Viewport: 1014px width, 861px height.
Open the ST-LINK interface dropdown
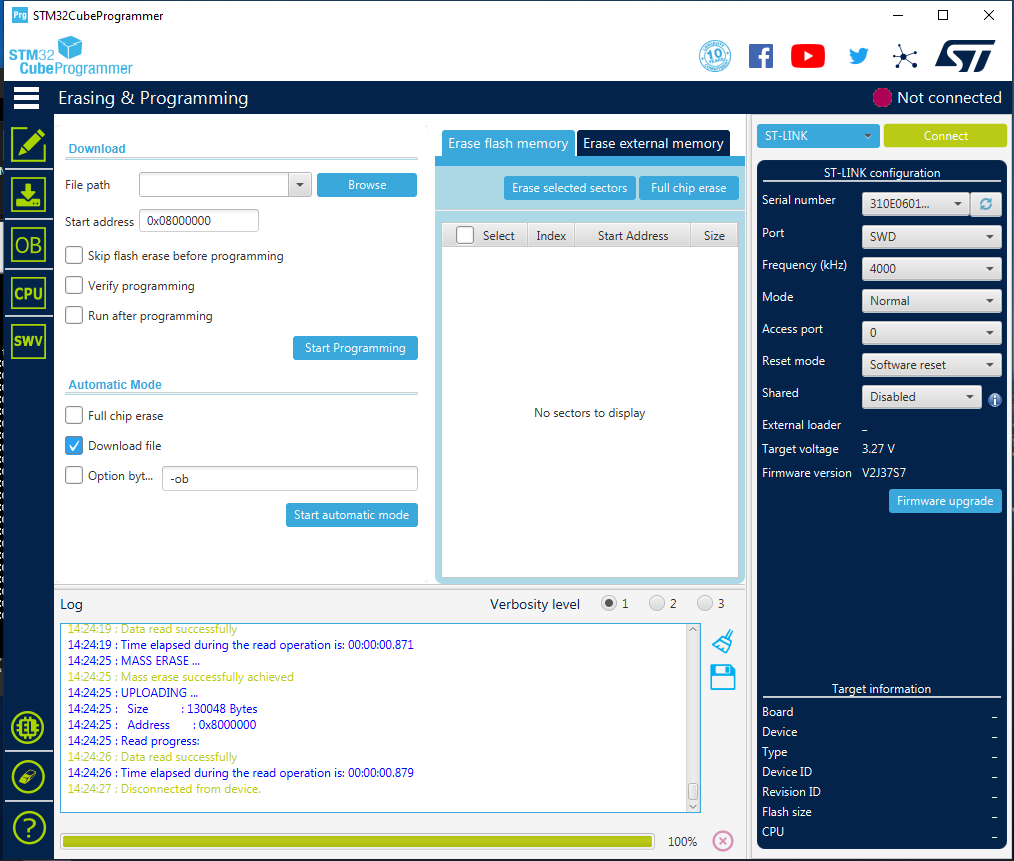[818, 136]
